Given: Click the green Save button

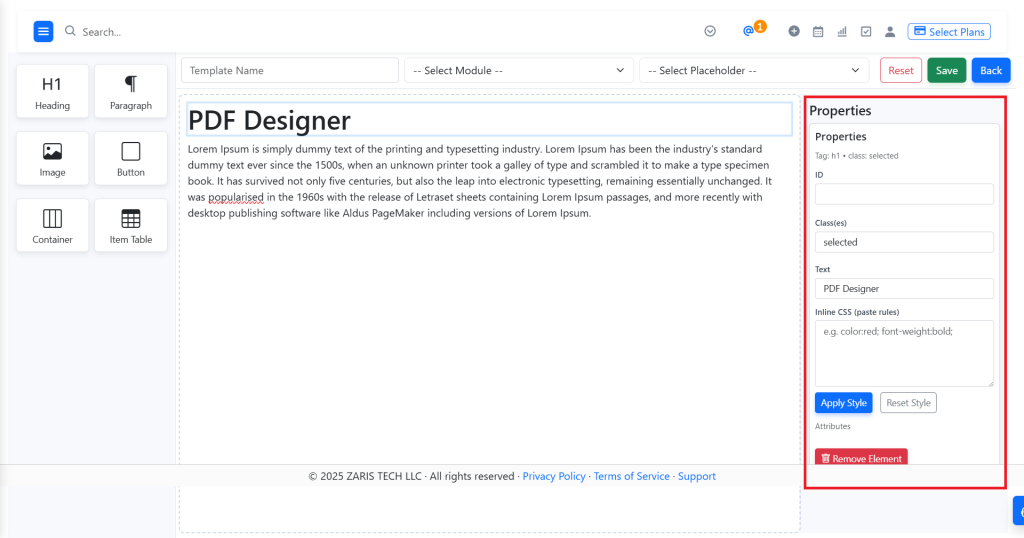Looking at the screenshot, I should [946, 71].
